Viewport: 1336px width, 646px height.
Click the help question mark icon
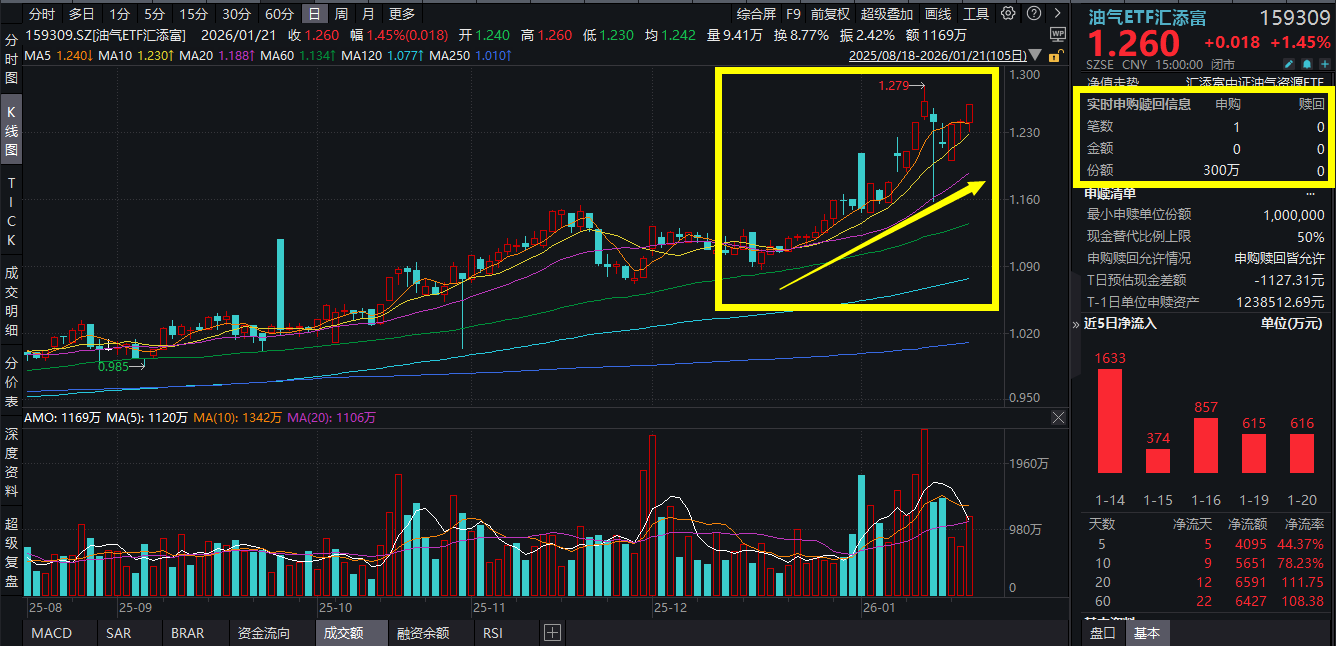tap(1033, 14)
